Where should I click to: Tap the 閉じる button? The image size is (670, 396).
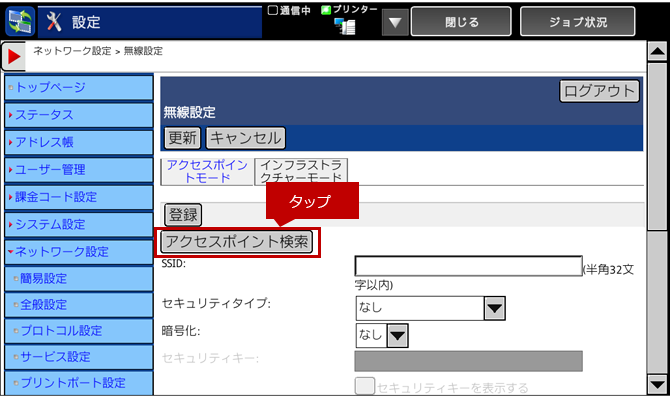click(x=461, y=21)
